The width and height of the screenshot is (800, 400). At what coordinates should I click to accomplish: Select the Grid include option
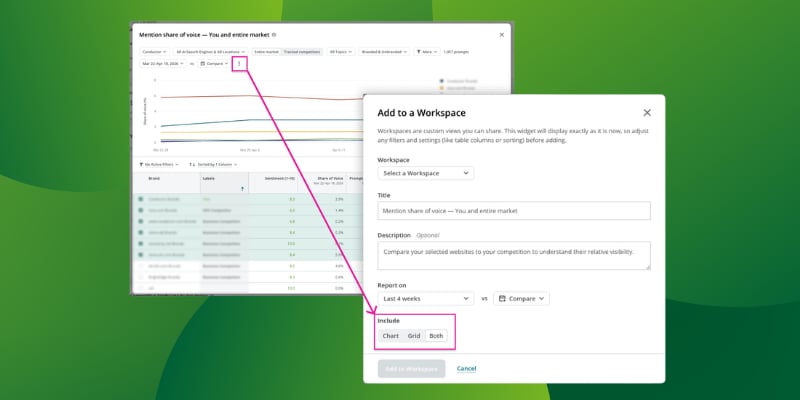pos(414,336)
